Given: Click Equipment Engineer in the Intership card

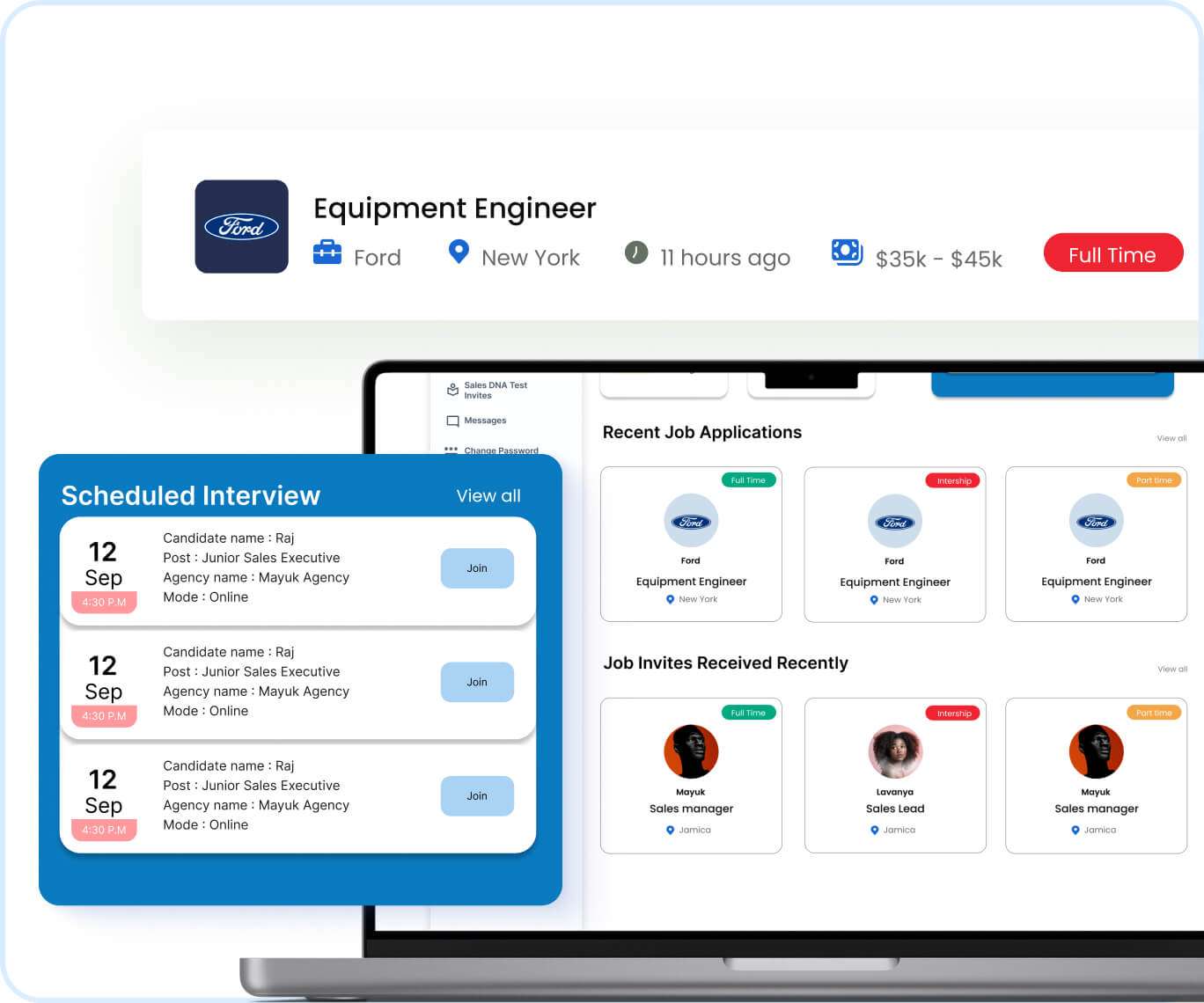Looking at the screenshot, I should (x=895, y=582).
